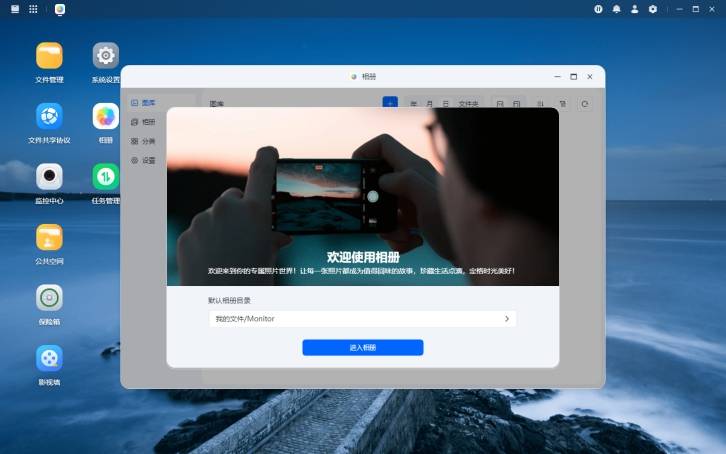Screen dimensions: 726x454
Task: Launch the 文件共享协议 app icon
Action: point(49,116)
